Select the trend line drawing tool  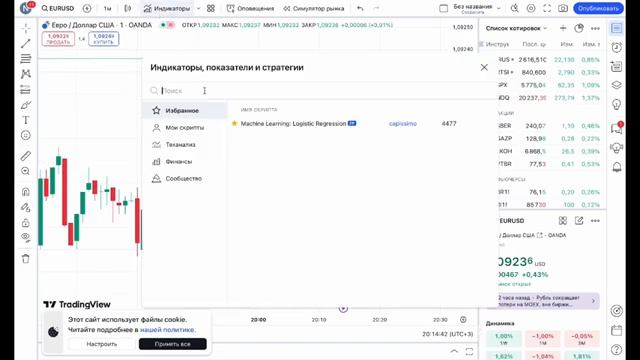click(x=26, y=43)
